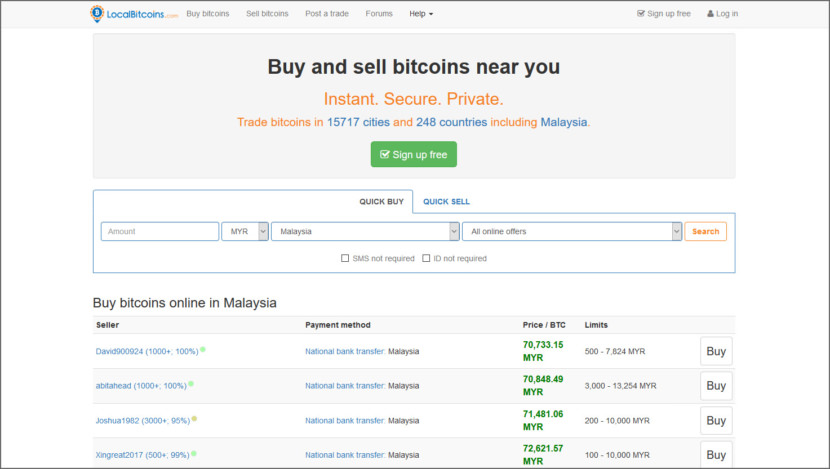Open Sell bitcoins in the navbar
The width and height of the screenshot is (830, 469).
(267, 14)
